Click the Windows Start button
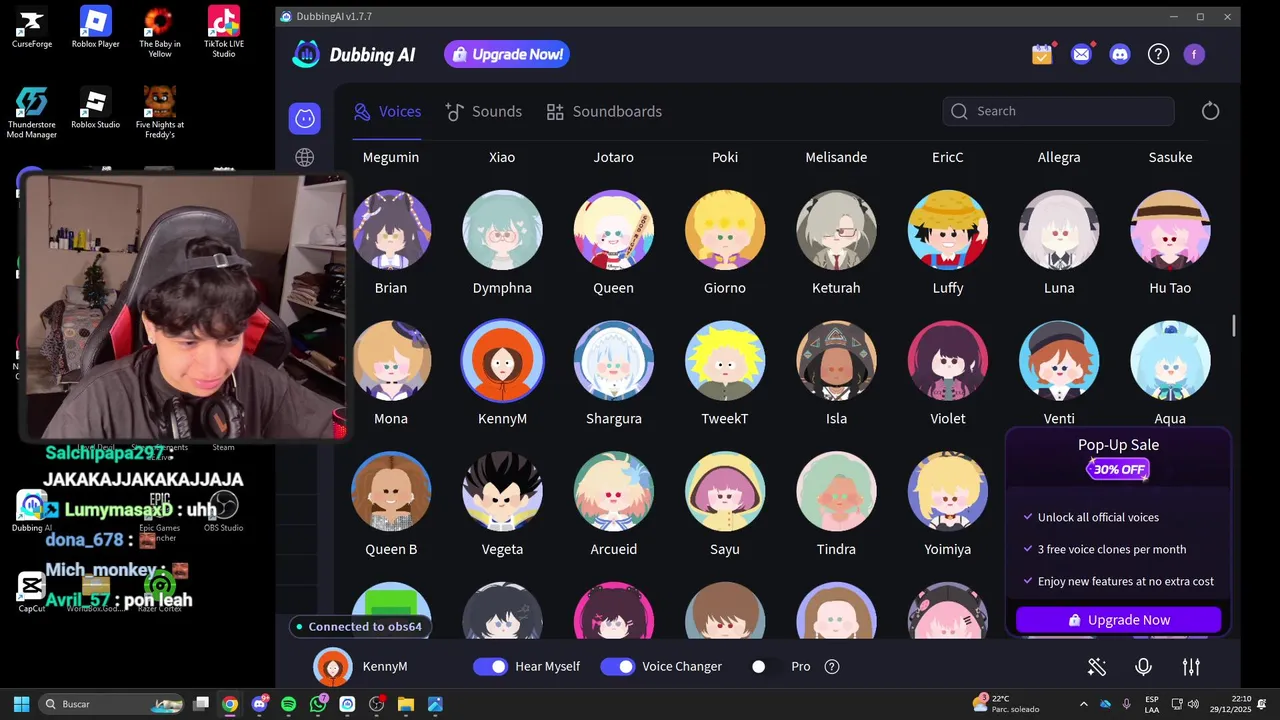1280x720 pixels. tap(21, 704)
